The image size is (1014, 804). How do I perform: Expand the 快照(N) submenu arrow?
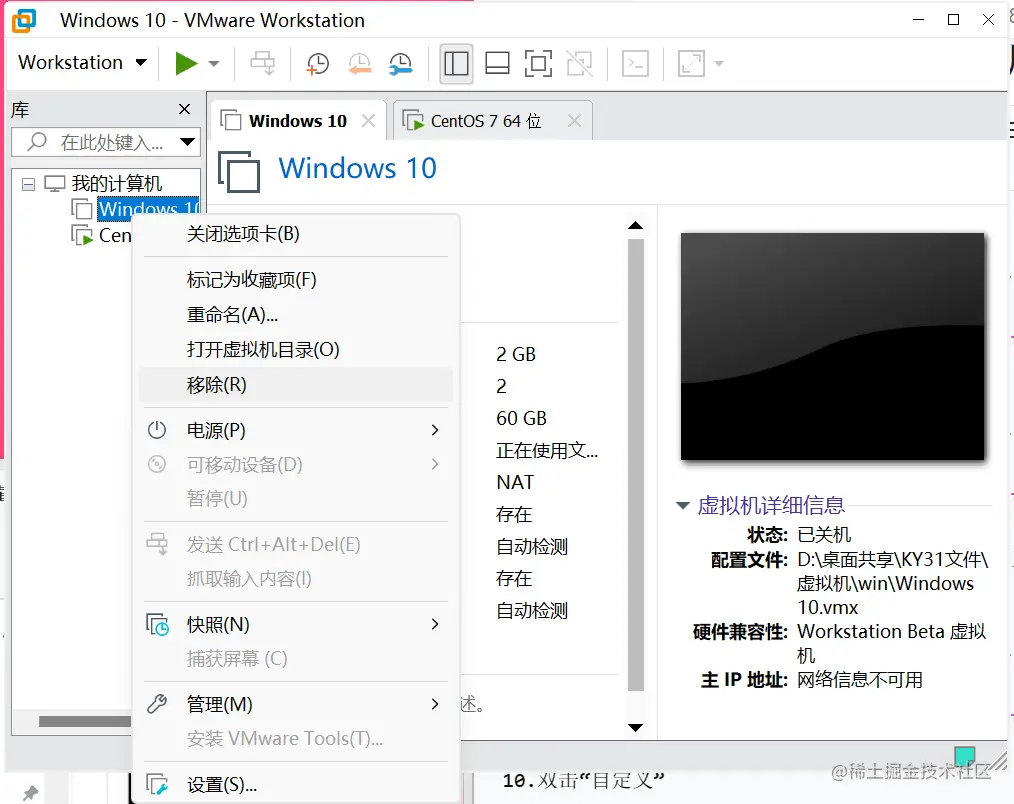pyautogui.click(x=435, y=624)
